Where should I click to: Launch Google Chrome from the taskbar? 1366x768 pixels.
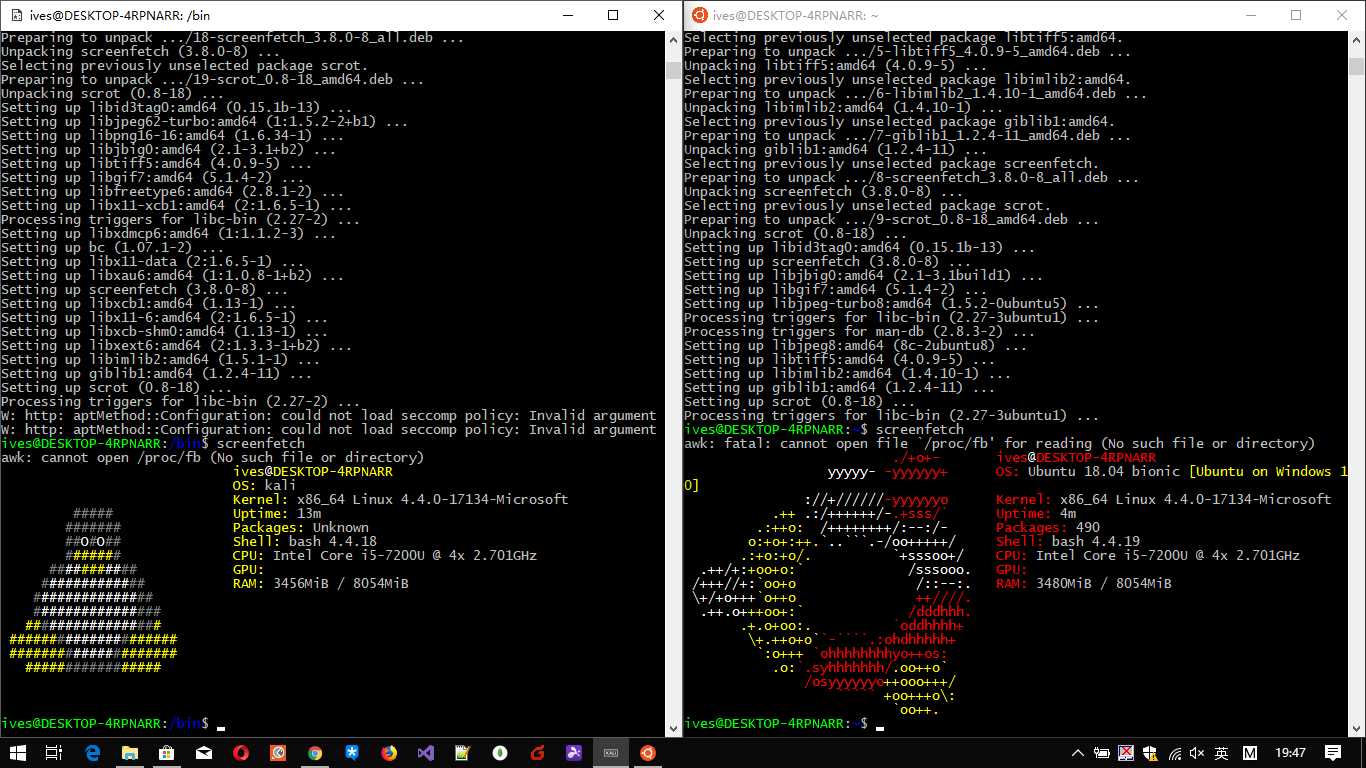pos(315,752)
